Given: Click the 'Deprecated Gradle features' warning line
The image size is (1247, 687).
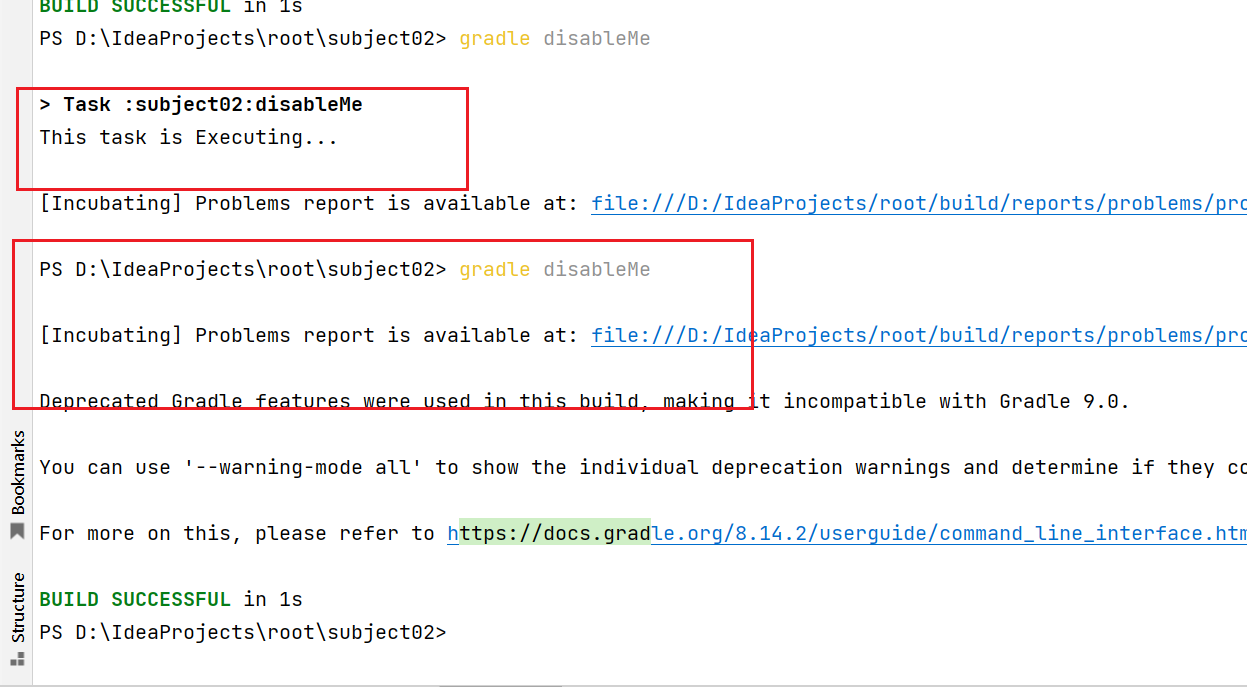Looking at the screenshot, I should coord(584,401).
